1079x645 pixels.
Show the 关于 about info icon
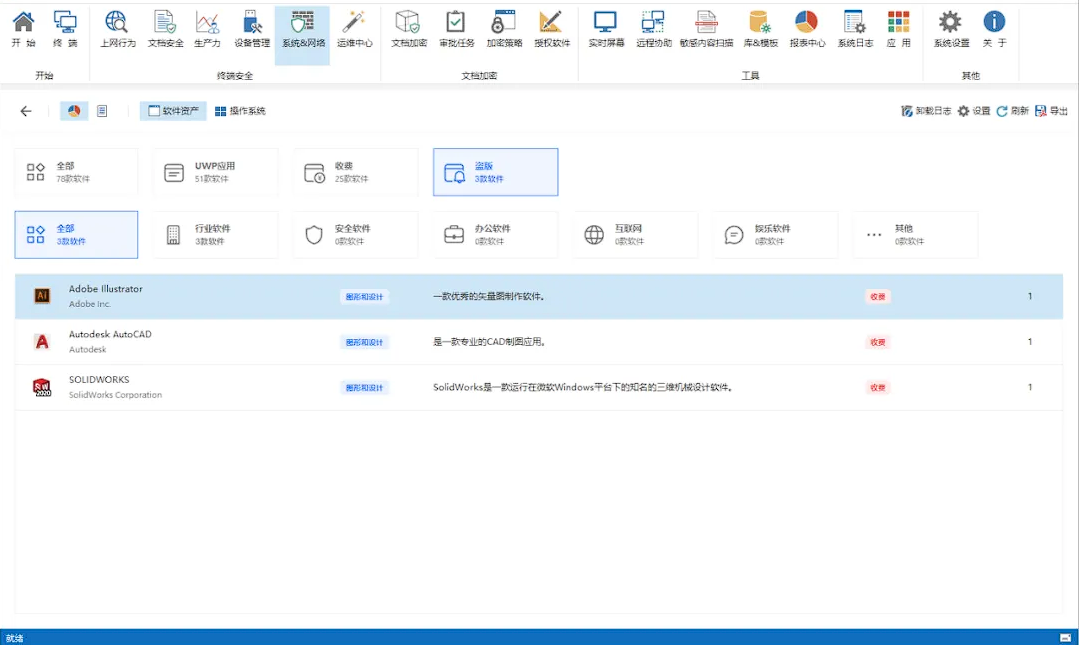point(994,30)
